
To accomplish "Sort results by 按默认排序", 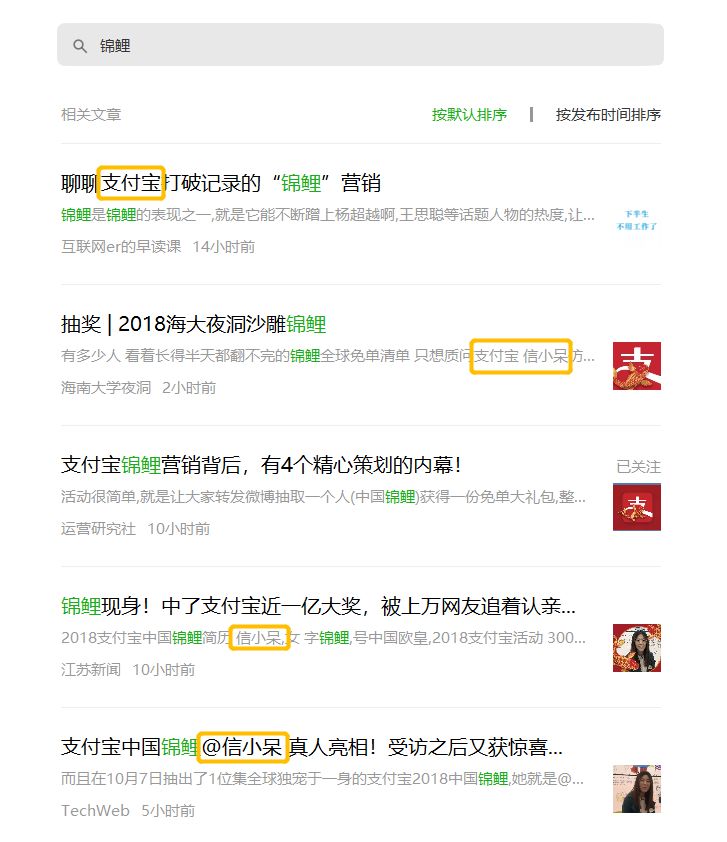I will coord(469,114).
